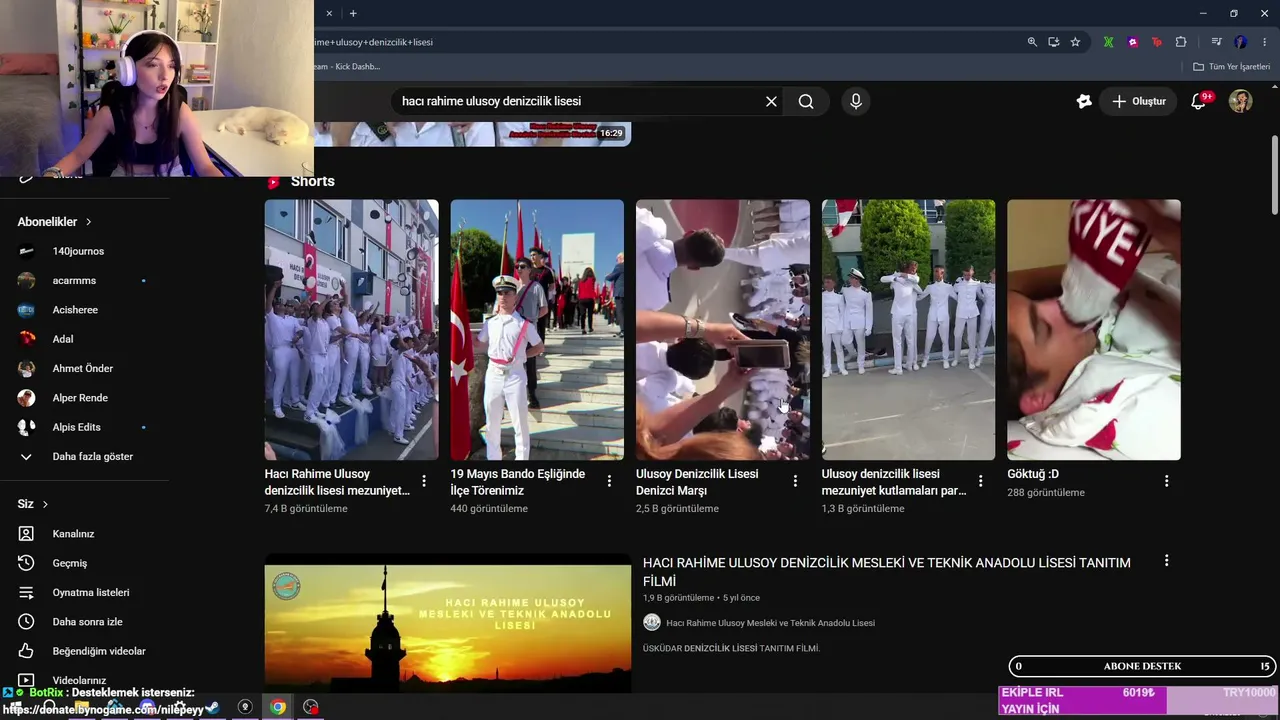Image resolution: width=1280 pixels, height=720 pixels.
Task: Click the install app icon in address bar
Action: [1054, 42]
